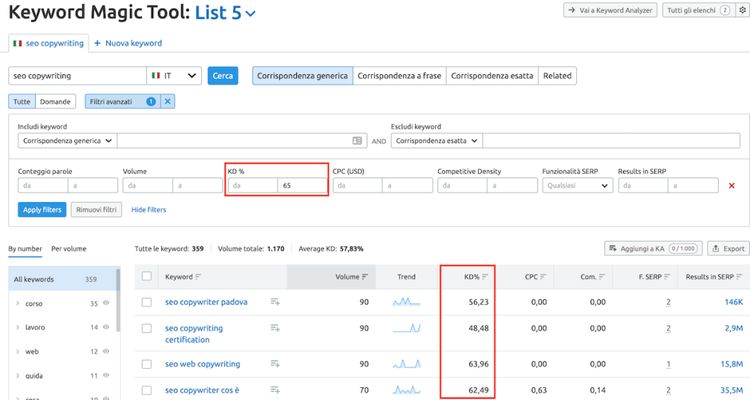
Task: Open Includi keyword match type dropdown
Action: click(67, 141)
